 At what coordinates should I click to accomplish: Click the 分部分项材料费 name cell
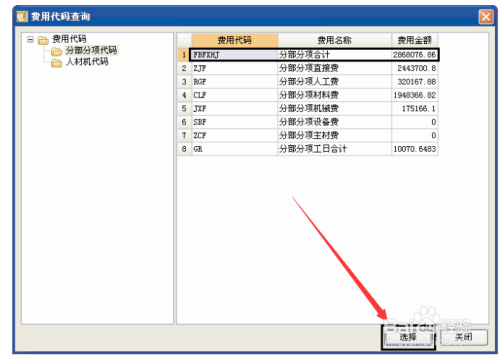pos(335,95)
